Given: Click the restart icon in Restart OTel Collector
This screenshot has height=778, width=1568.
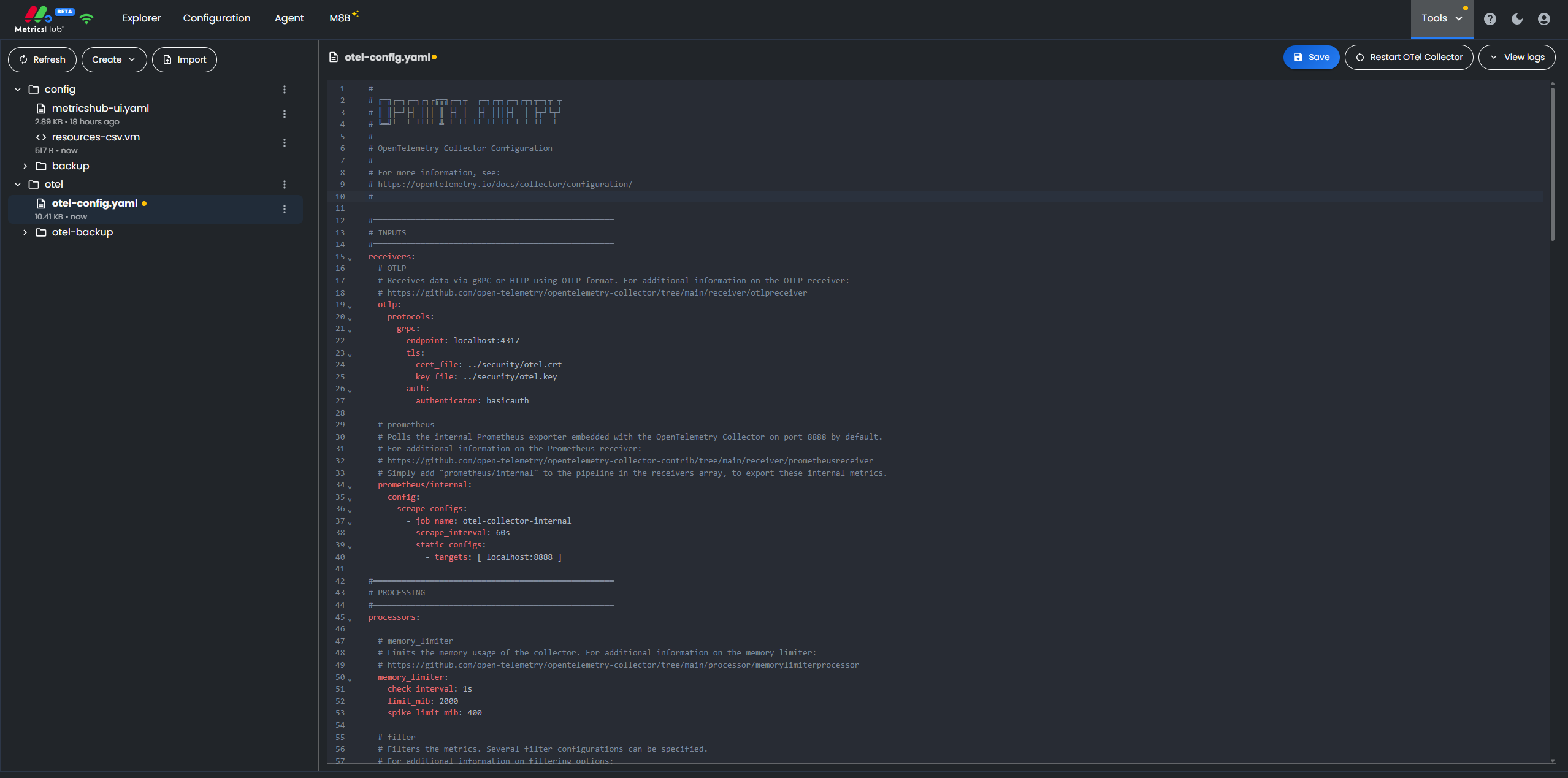Looking at the screenshot, I should (1360, 57).
